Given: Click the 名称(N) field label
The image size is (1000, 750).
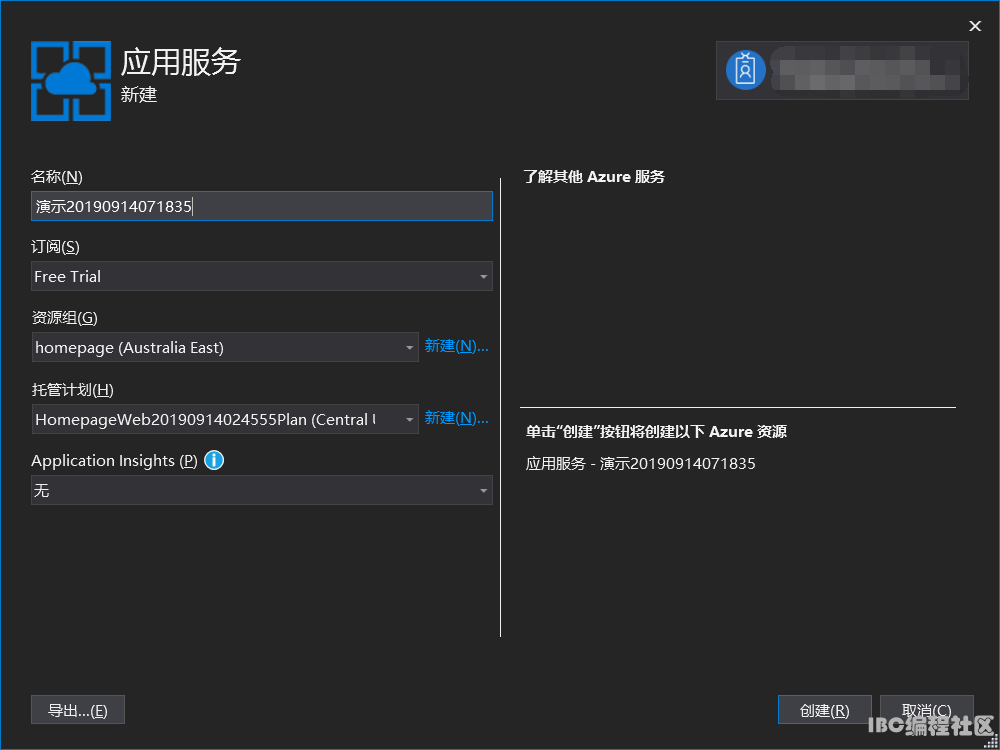Looking at the screenshot, I should point(57,177).
